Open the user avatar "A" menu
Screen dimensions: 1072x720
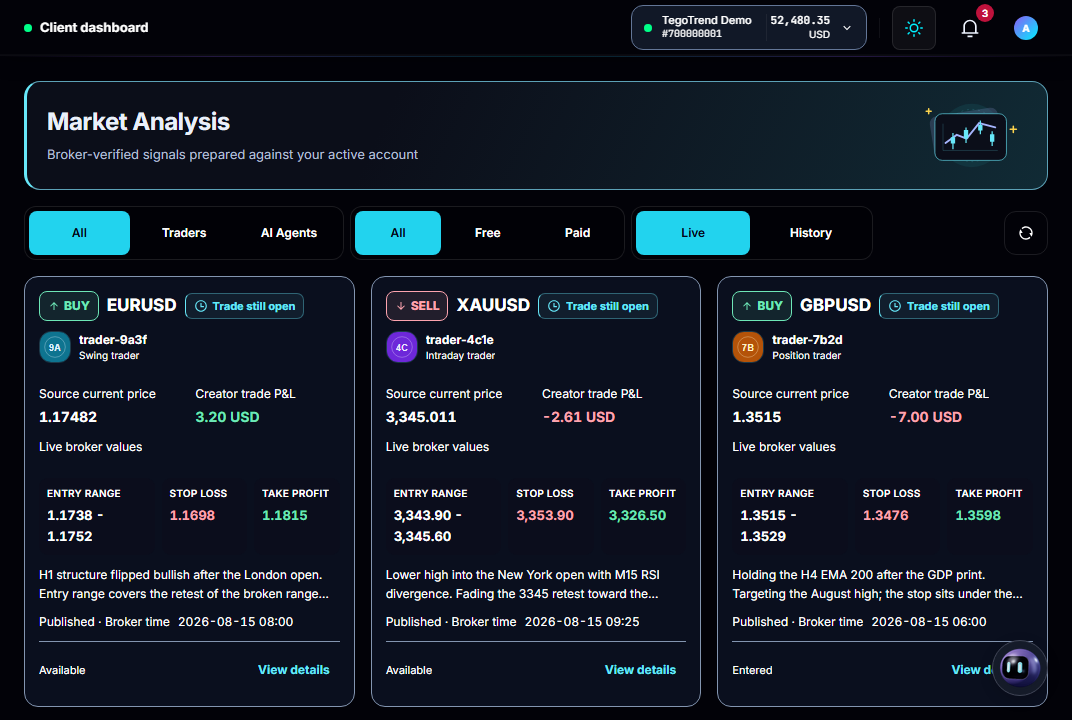[1025, 28]
